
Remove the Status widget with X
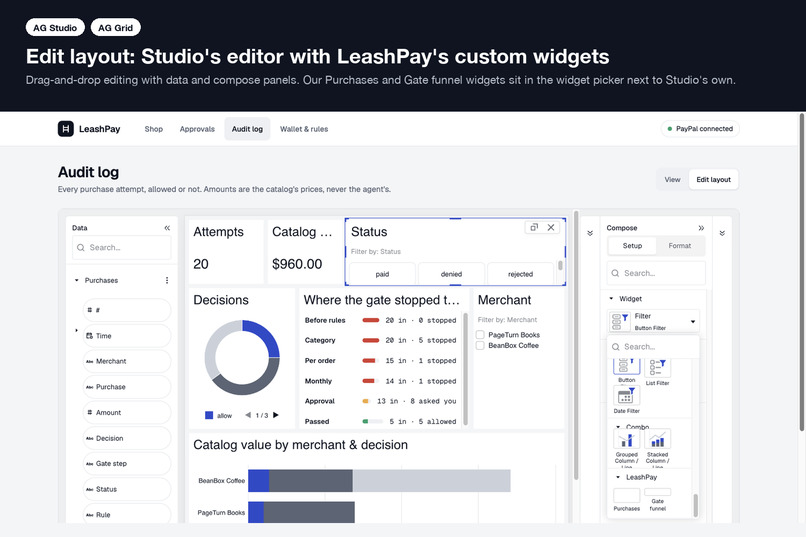pyautogui.click(x=551, y=227)
